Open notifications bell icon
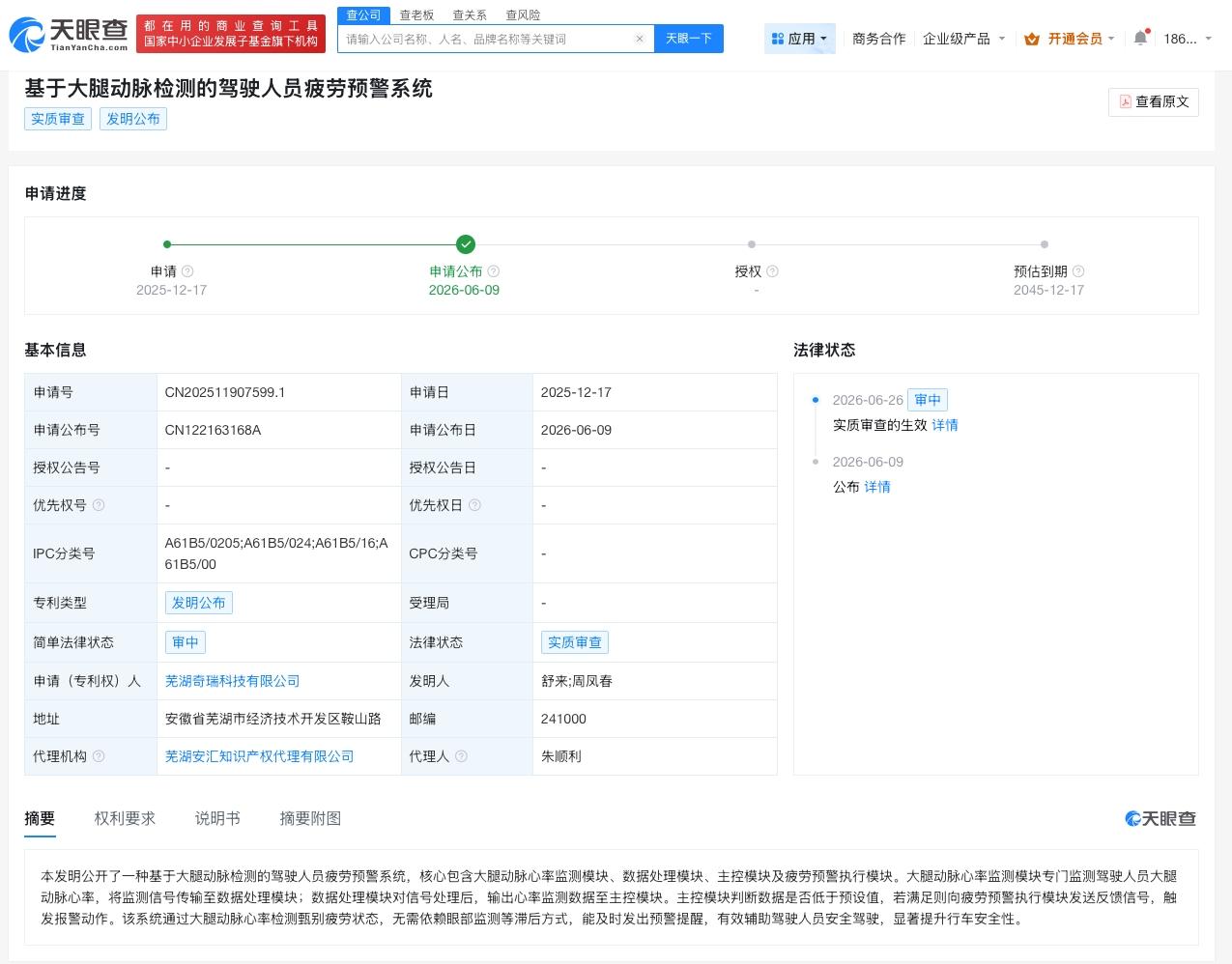The width and height of the screenshot is (1232, 964). point(1140,39)
